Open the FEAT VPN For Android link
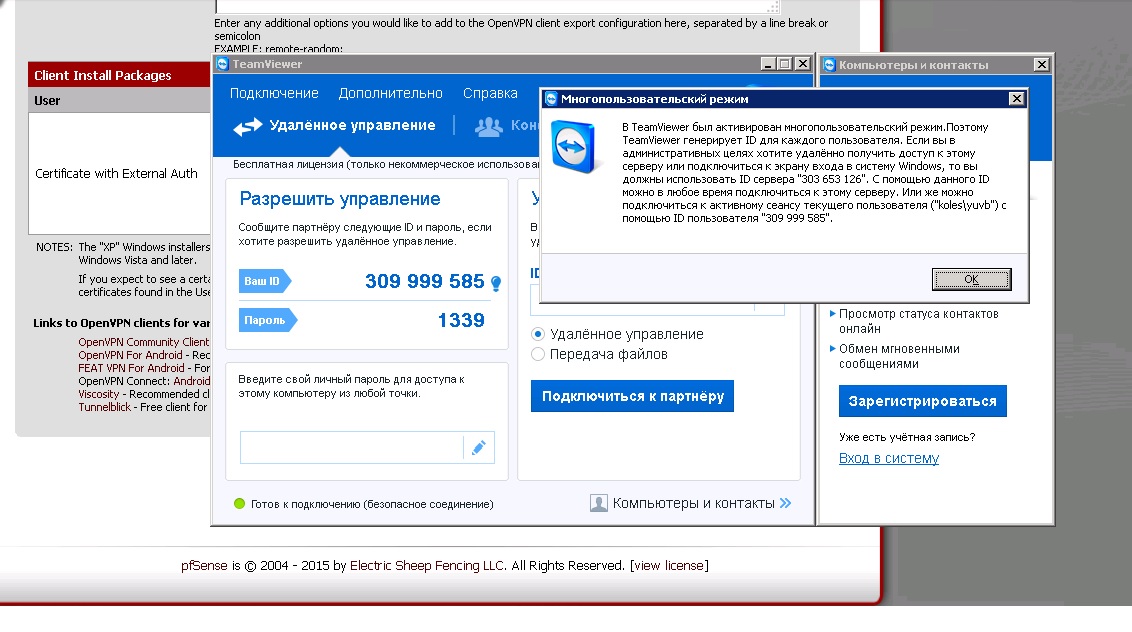1132x632 pixels. pyautogui.click(x=131, y=368)
